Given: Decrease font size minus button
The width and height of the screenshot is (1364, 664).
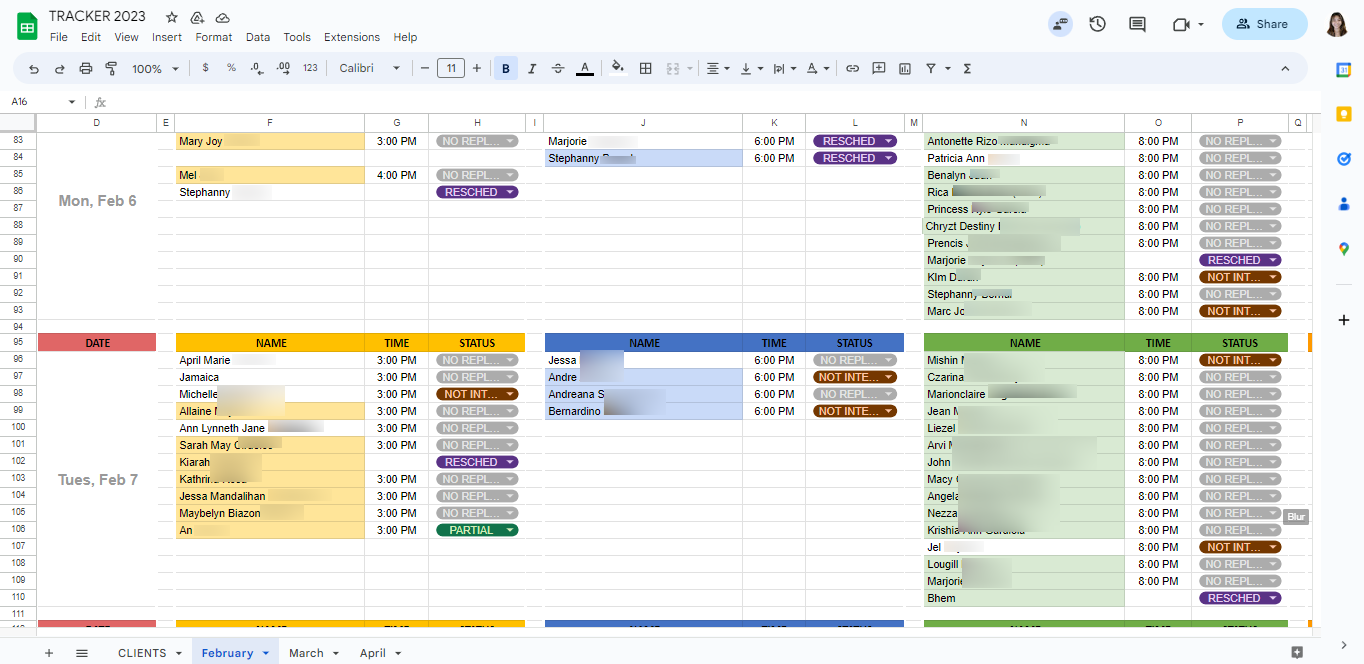Looking at the screenshot, I should tap(425, 69).
